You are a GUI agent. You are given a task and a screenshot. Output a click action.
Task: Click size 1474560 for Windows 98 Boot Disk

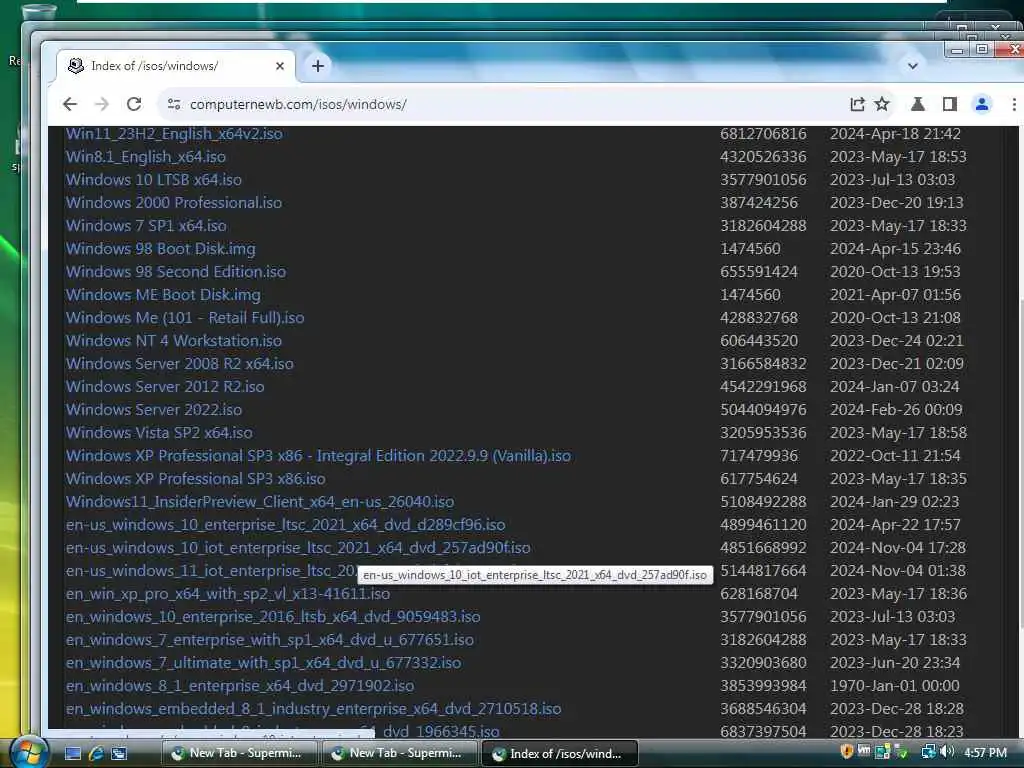pos(750,249)
